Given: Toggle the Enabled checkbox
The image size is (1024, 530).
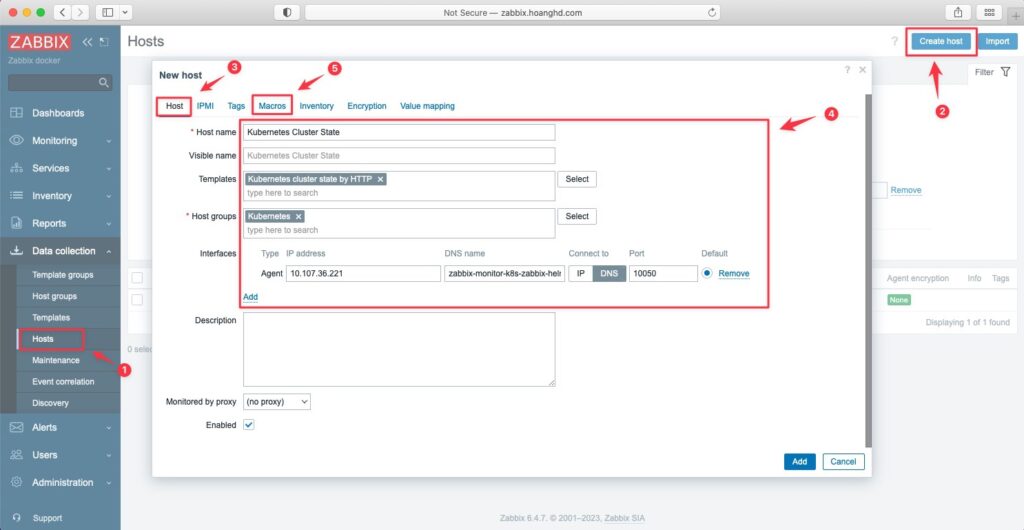Looking at the screenshot, I should 249,425.
